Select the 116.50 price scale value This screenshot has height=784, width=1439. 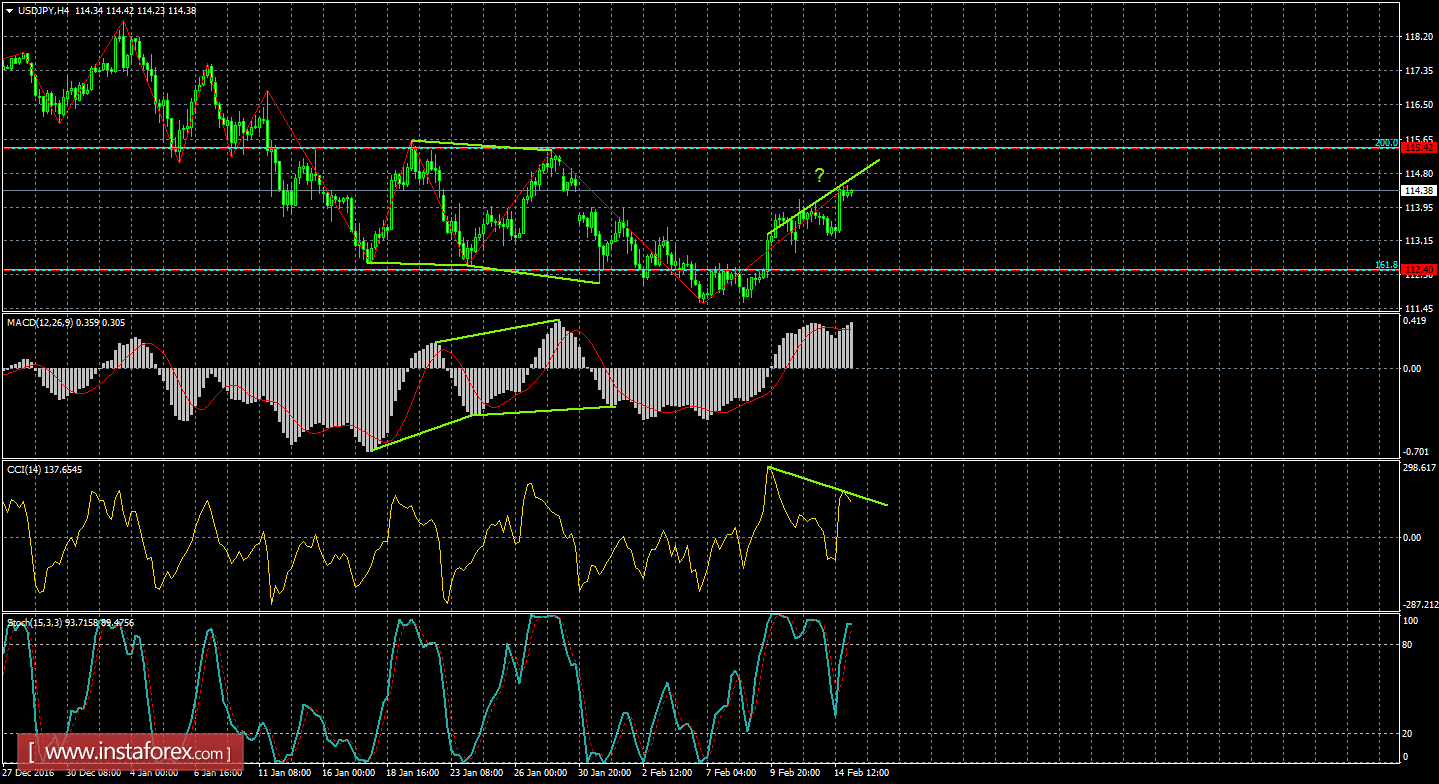(x=1417, y=105)
